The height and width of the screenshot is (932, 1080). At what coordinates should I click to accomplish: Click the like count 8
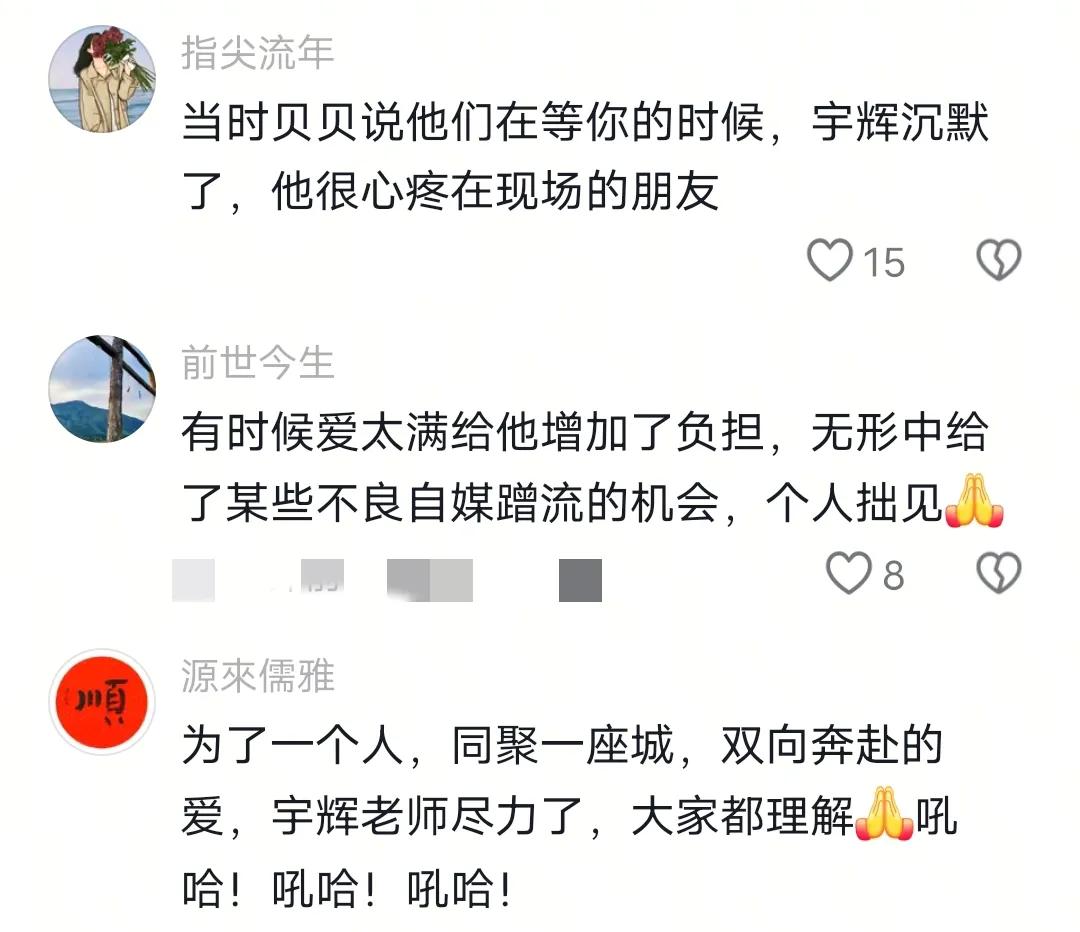pos(893,575)
